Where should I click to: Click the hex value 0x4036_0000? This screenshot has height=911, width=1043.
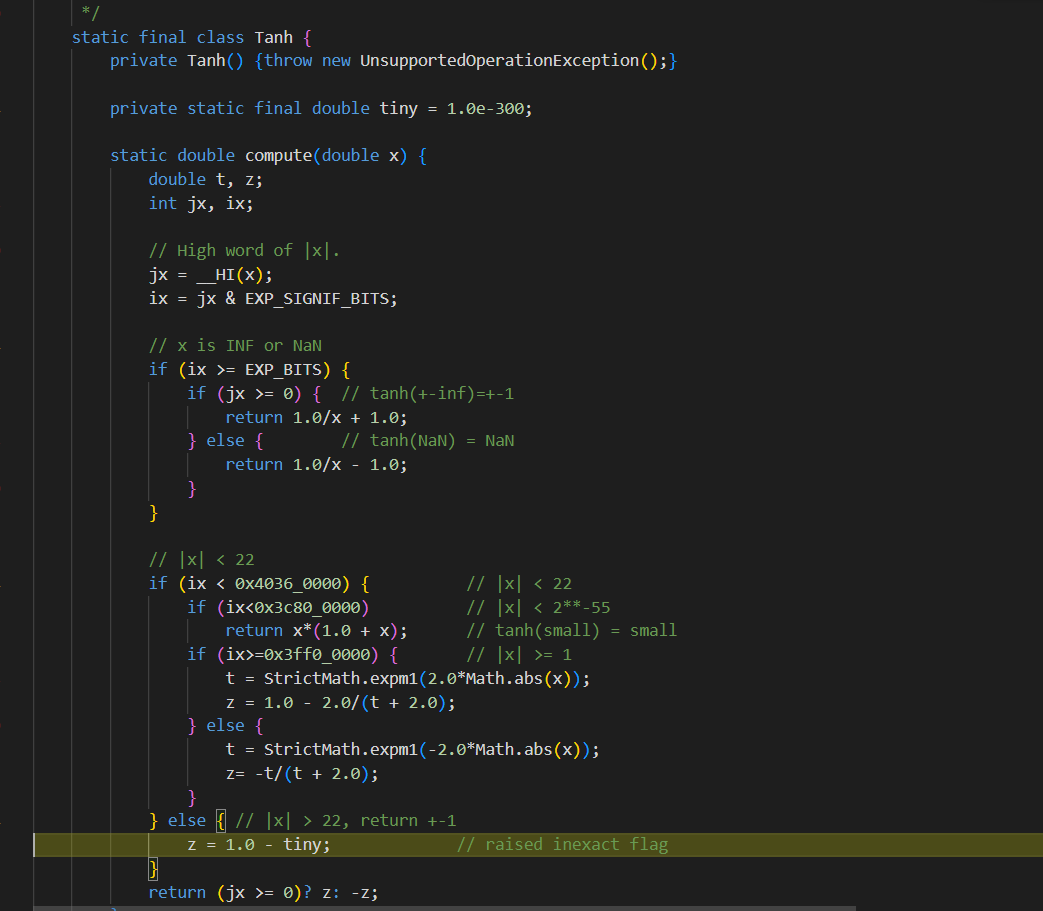pyautogui.click(x=293, y=584)
